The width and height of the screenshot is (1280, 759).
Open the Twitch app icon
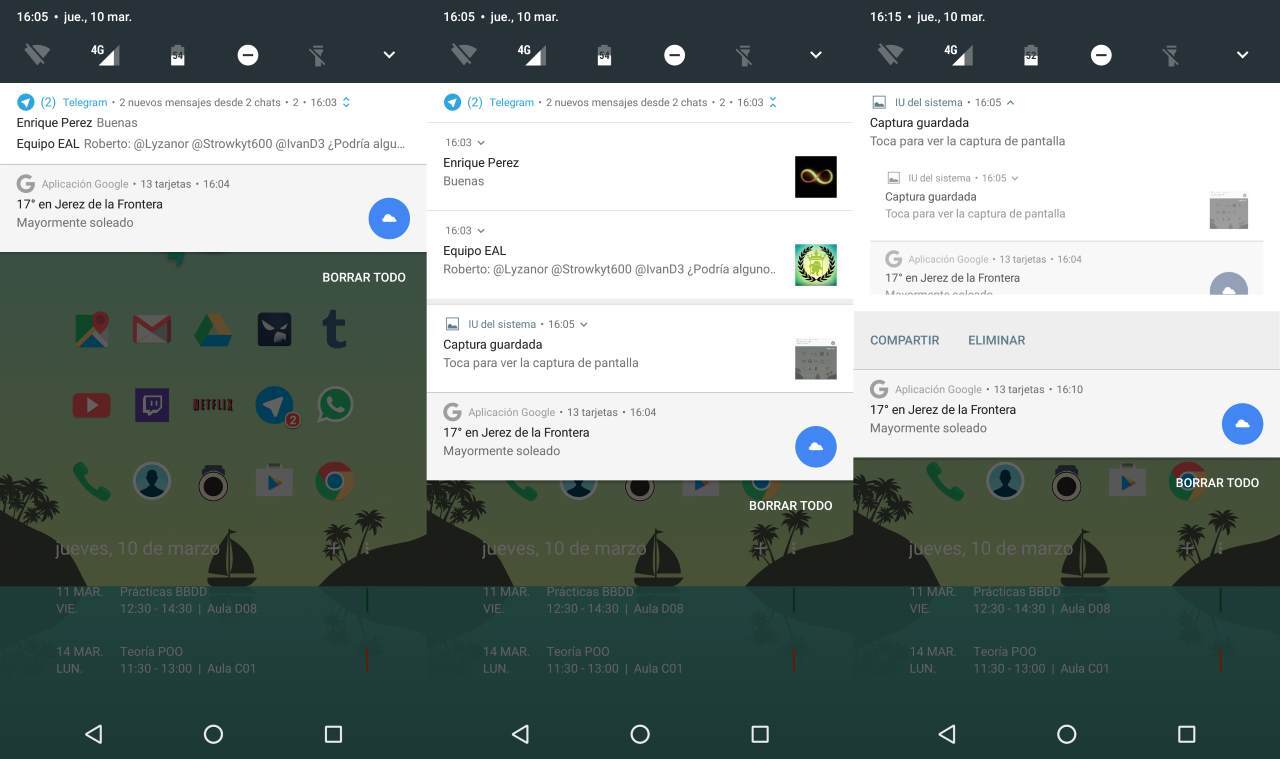[x=152, y=405]
